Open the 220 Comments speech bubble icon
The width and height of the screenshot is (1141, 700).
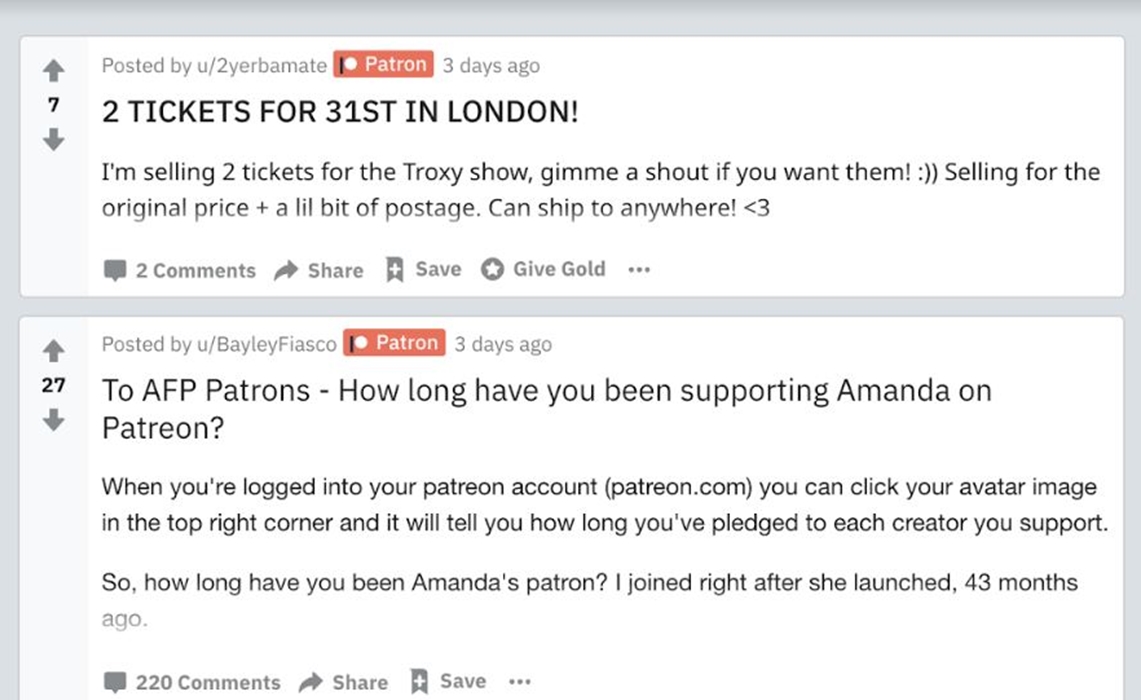115,683
